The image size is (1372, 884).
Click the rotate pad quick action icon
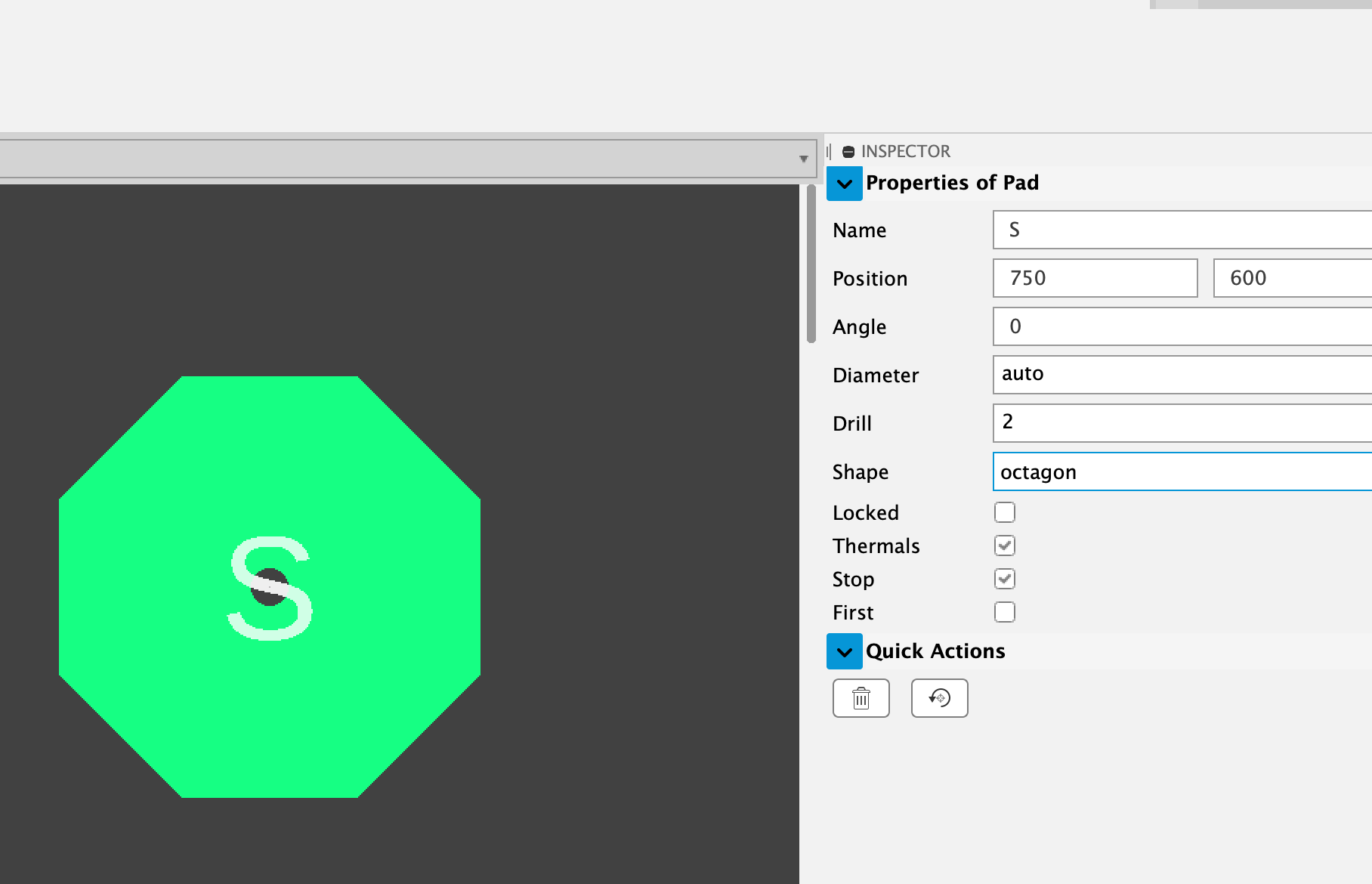(x=939, y=698)
